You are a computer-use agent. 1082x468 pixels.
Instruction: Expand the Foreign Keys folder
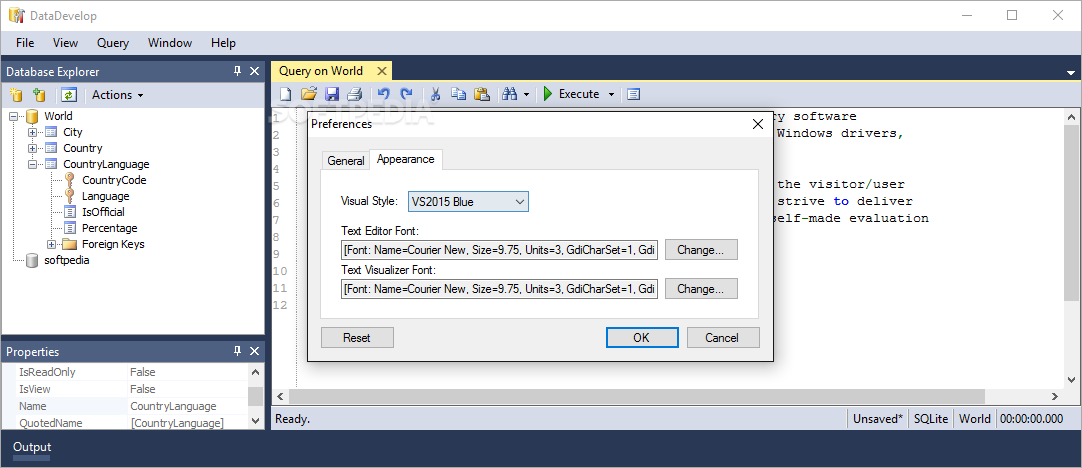51,244
